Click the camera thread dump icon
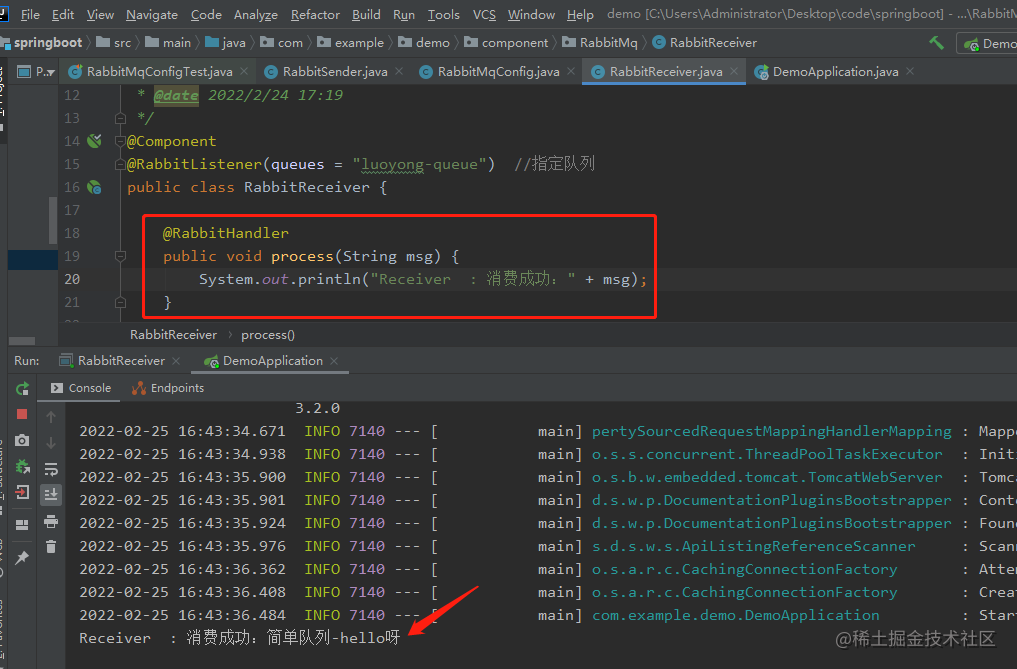 click(22, 440)
